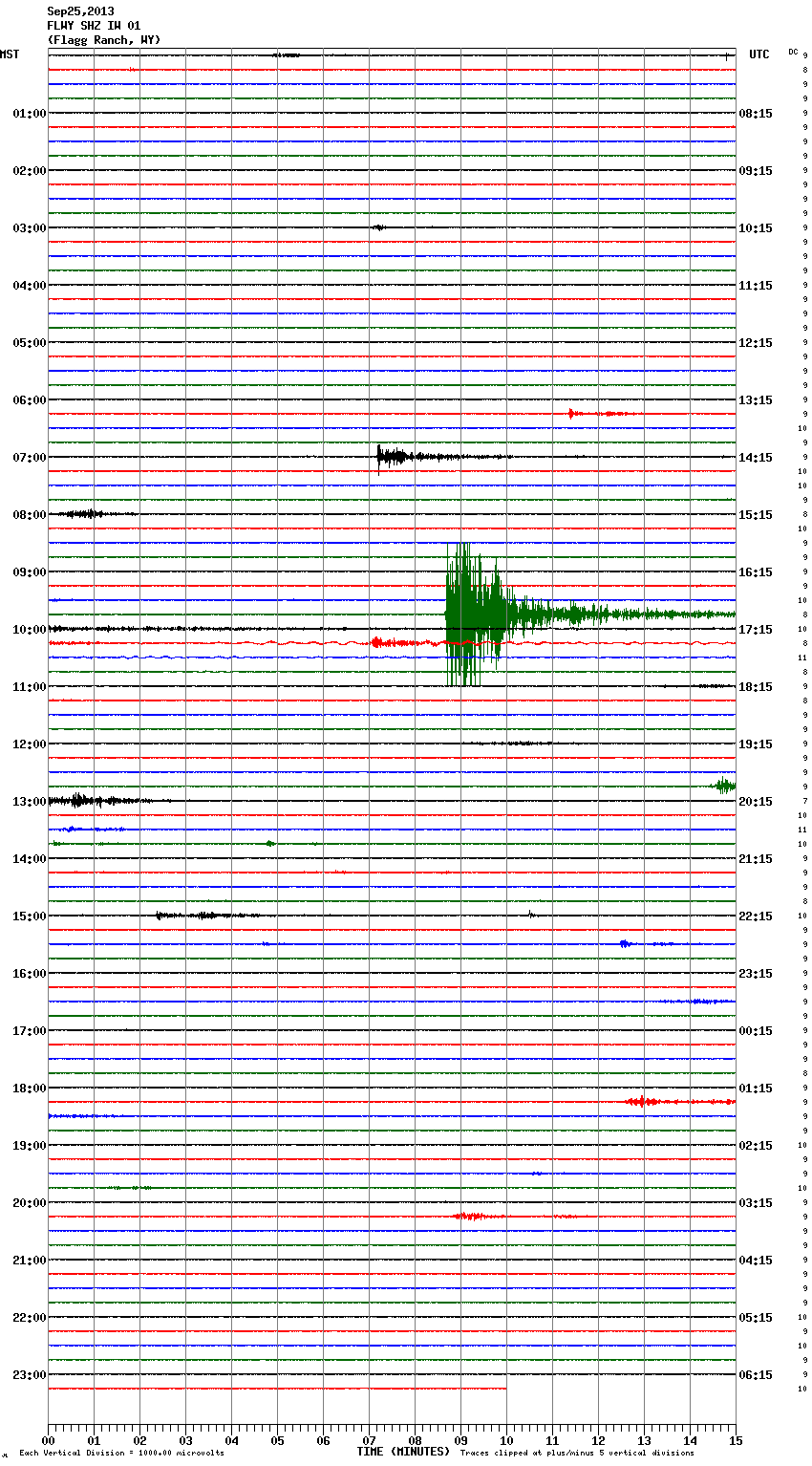Click the 00:15 UTC time label
Image resolution: width=812 pixels, height=1466 pixels.
click(755, 1031)
